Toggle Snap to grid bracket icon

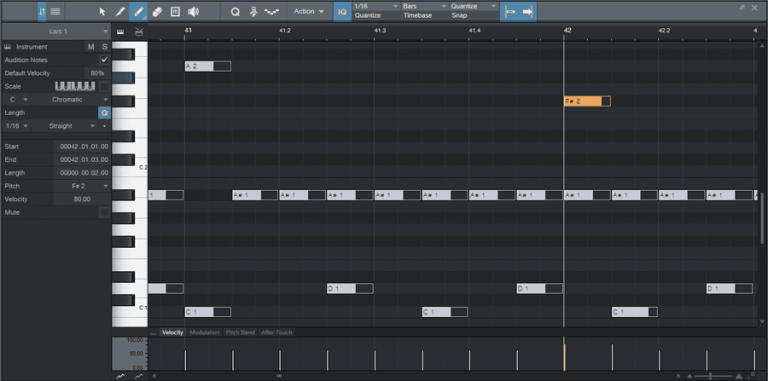click(510, 12)
